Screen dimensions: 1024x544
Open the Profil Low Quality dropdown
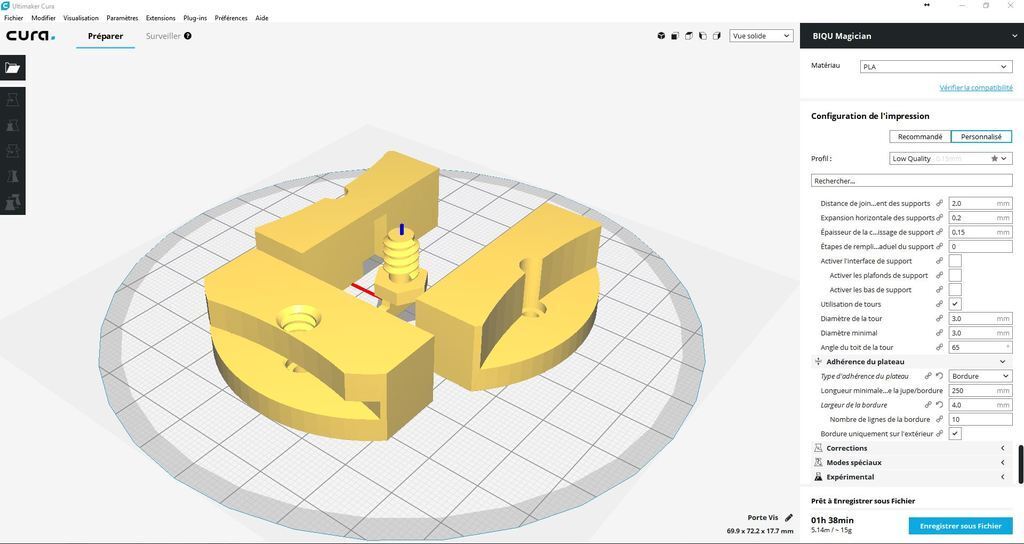point(950,158)
